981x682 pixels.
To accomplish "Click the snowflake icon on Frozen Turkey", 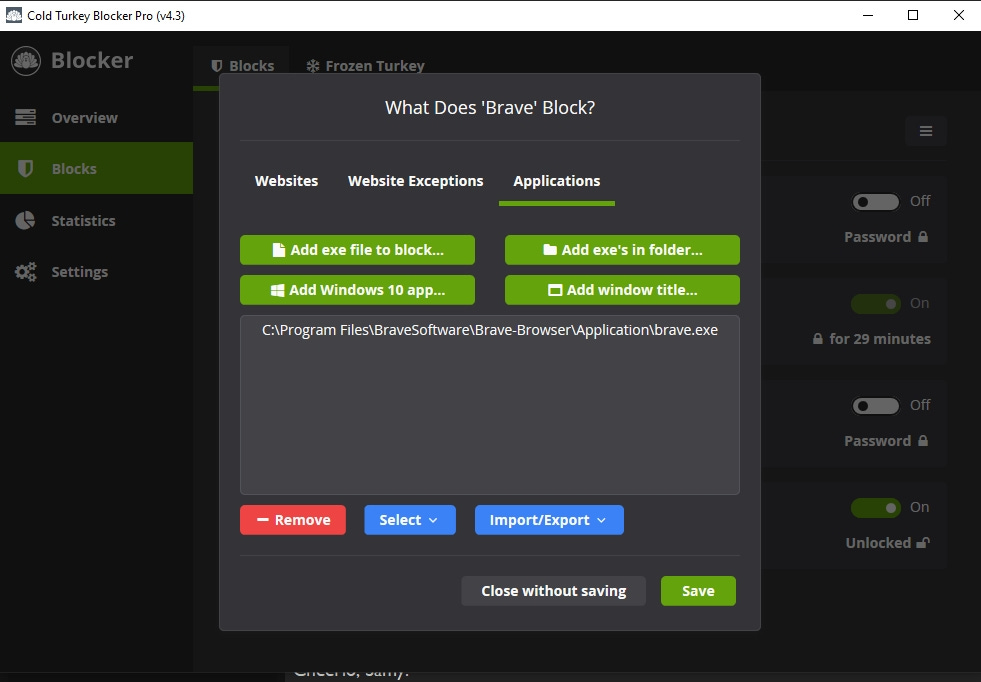I will [313, 66].
